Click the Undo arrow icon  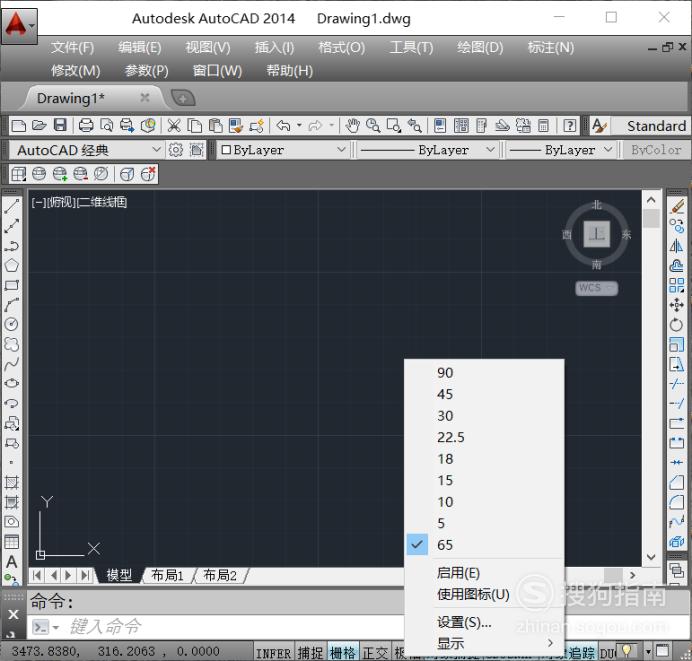(x=283, y=126)
